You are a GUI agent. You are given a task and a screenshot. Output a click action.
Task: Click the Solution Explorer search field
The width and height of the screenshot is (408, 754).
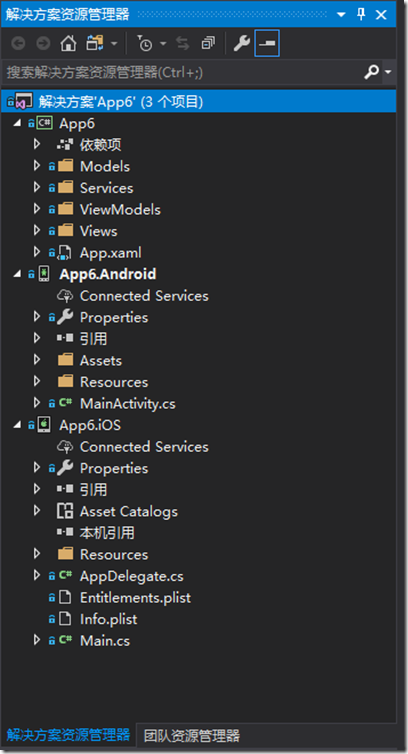(x=183, y=73)
